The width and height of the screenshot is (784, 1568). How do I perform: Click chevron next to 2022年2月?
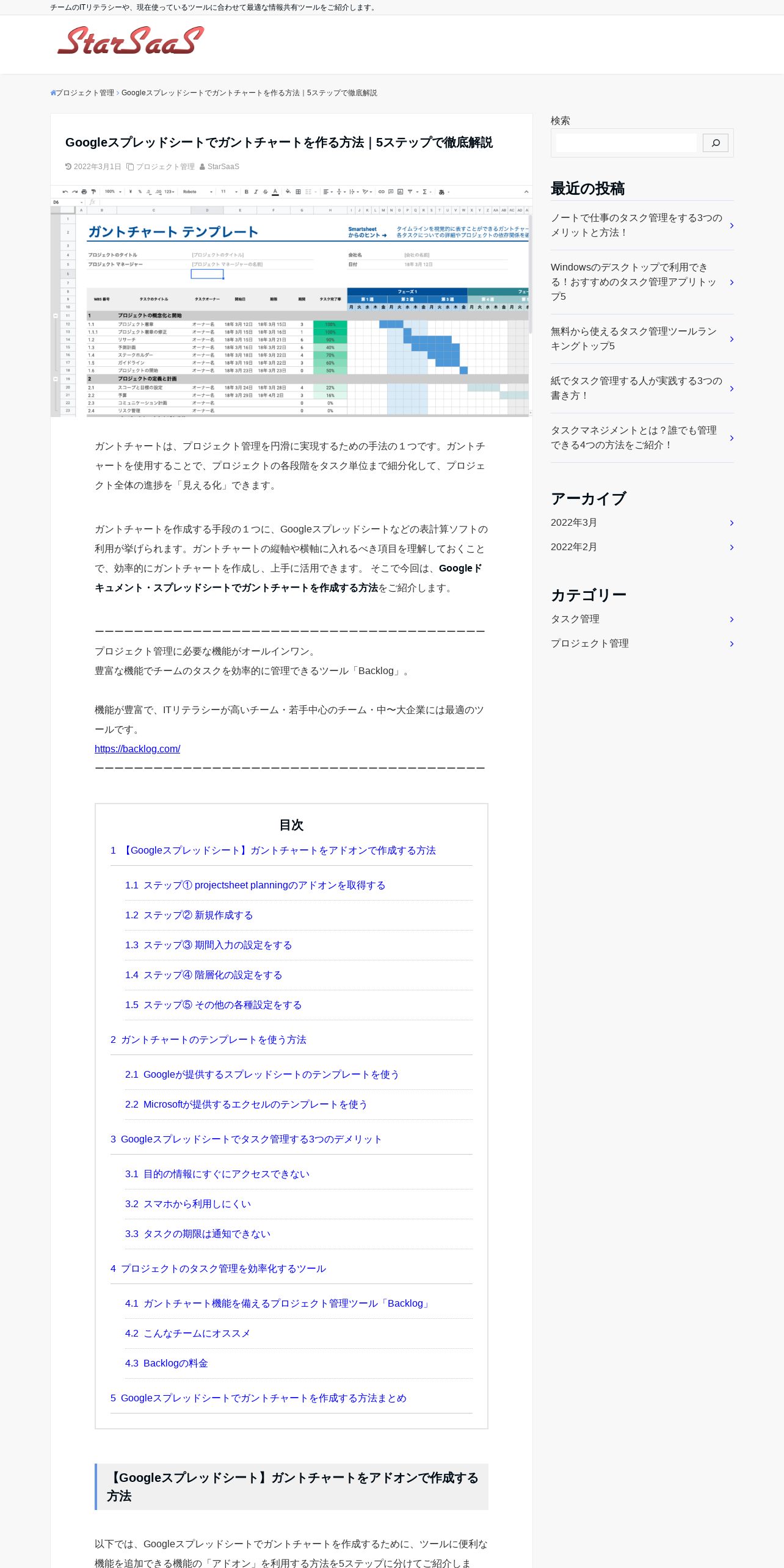pyautogui.click(x=731, y=547)
